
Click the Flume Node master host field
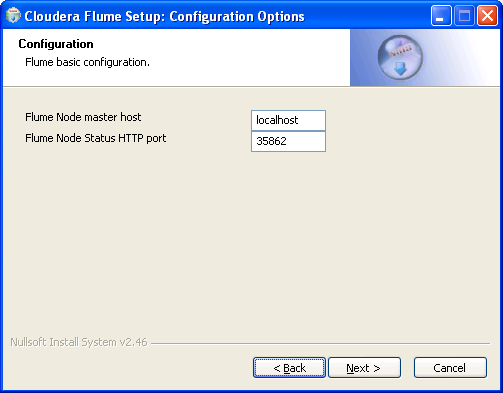click(288, 120)
